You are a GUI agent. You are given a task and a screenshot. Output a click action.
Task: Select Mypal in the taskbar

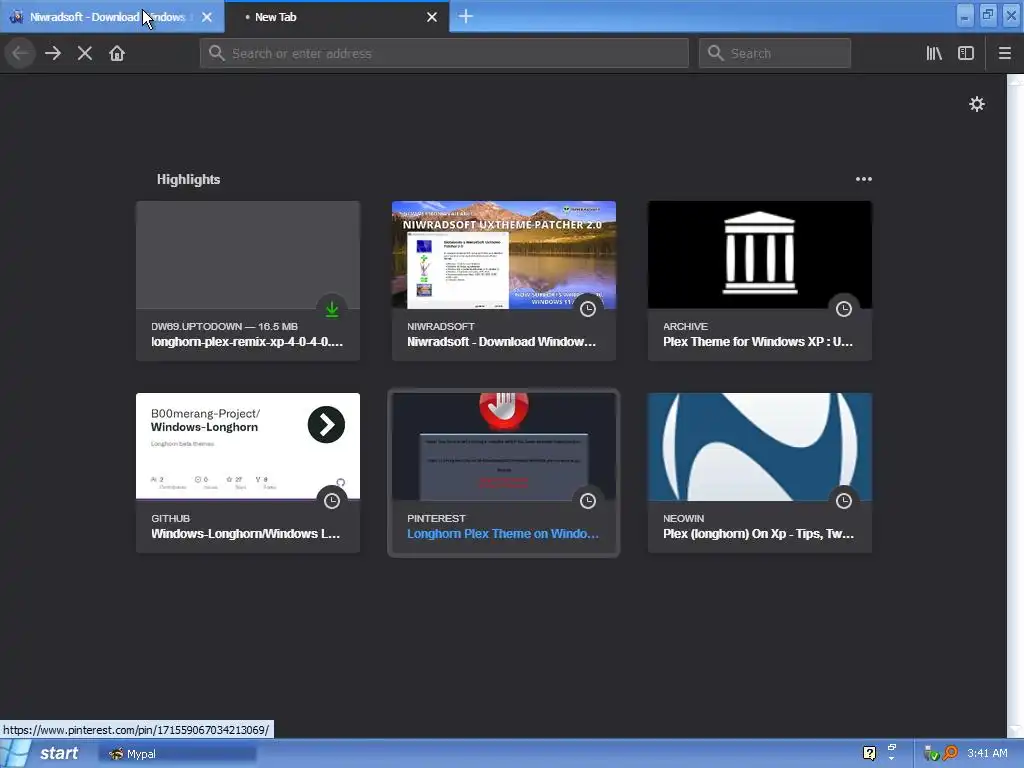[x=178, y=754]
